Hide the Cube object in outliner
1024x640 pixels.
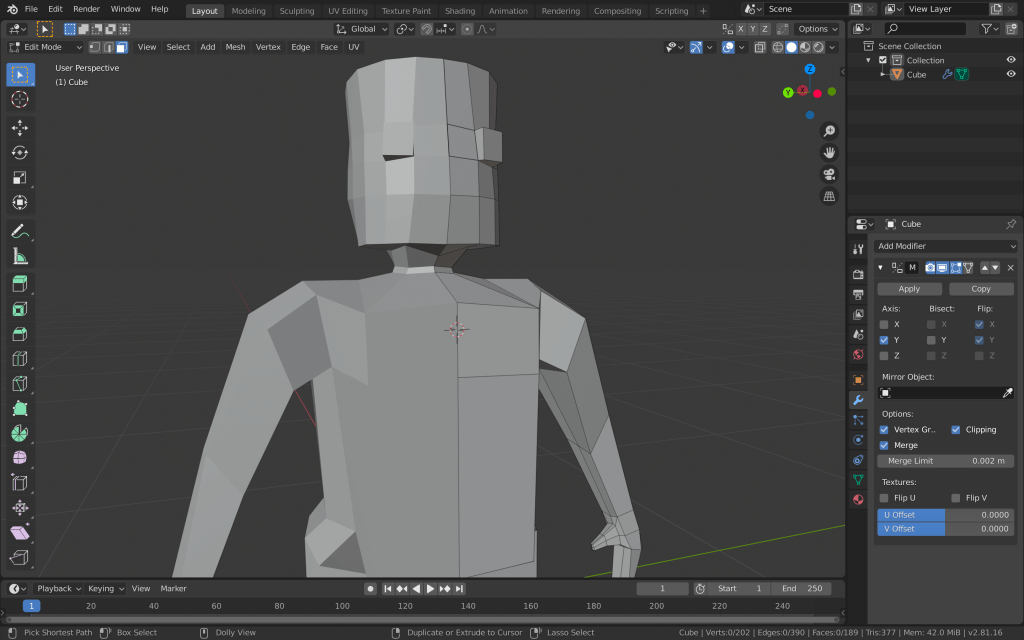coord(1010,74)
